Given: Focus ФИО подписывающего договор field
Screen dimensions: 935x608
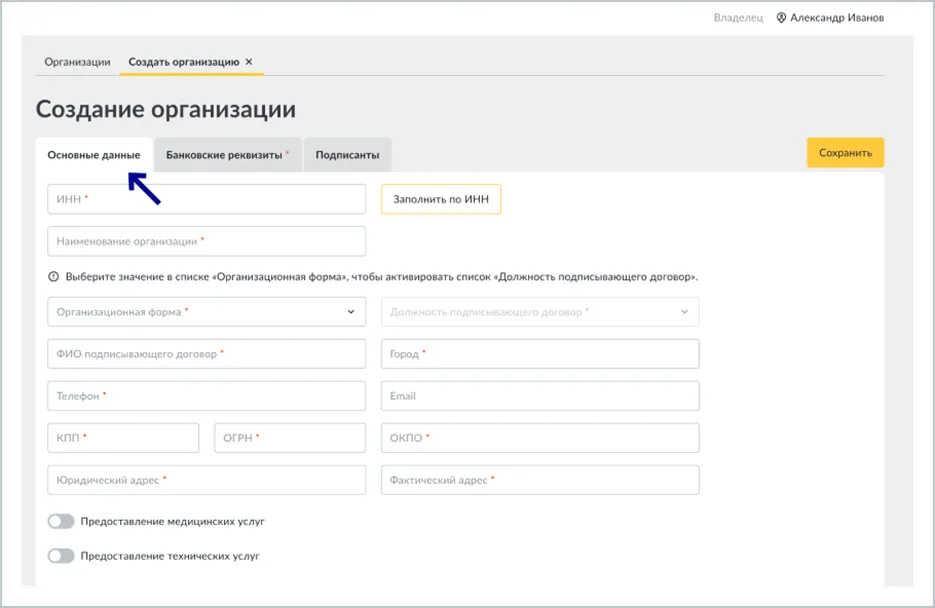Looking at the screenshot, I should tap(206, 354).
